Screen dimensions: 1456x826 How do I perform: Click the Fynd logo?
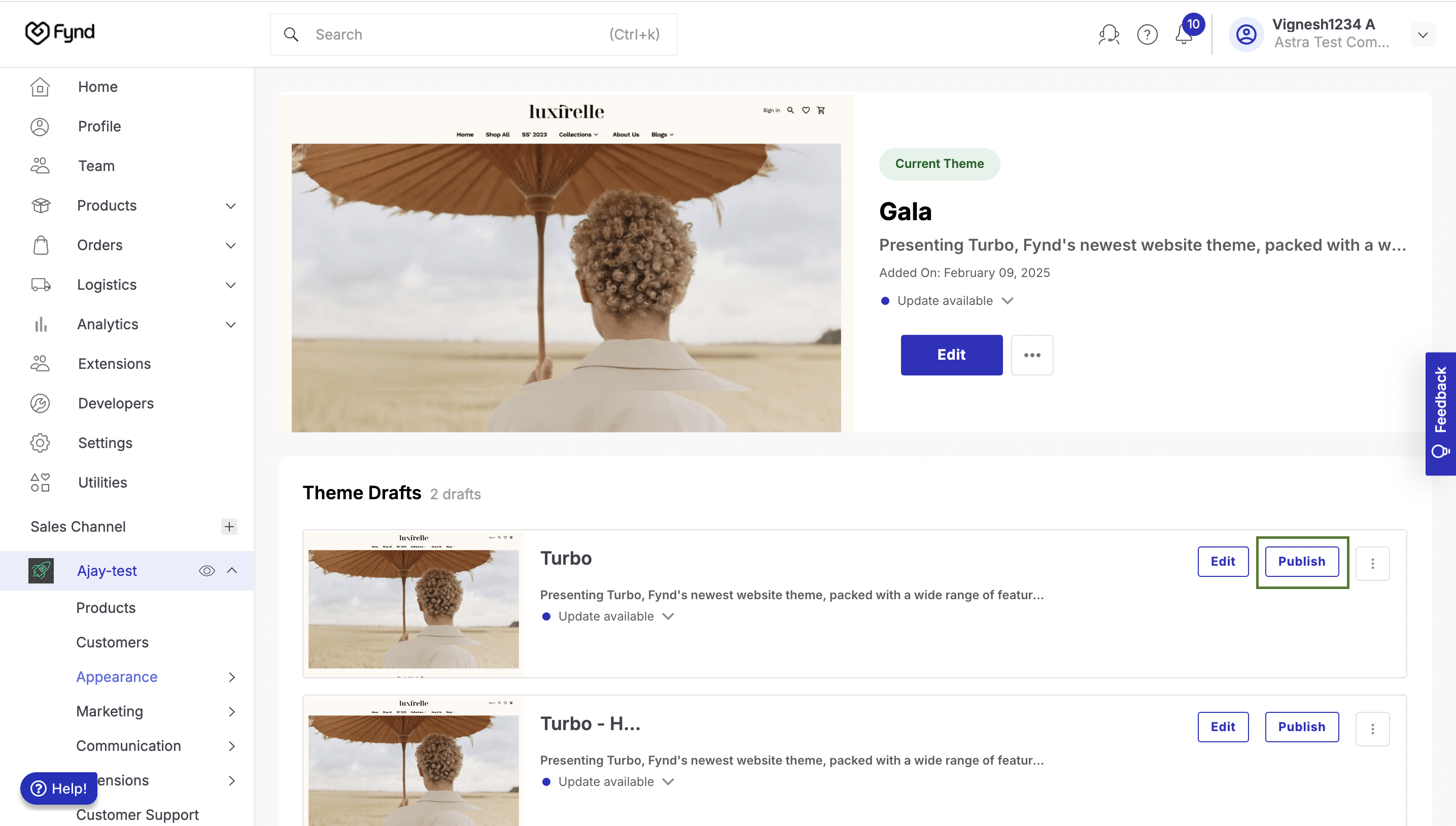click(x=59, y=33)
